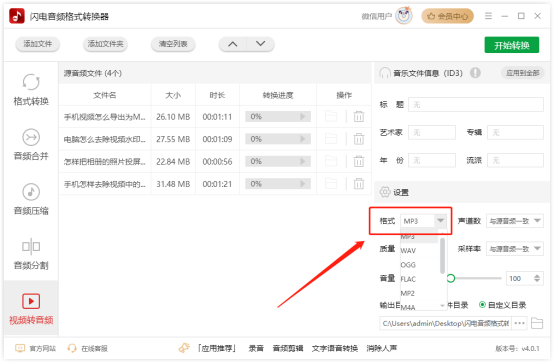
Task: Open the 消除人声 vocal removal link
Action: point(382,349)
